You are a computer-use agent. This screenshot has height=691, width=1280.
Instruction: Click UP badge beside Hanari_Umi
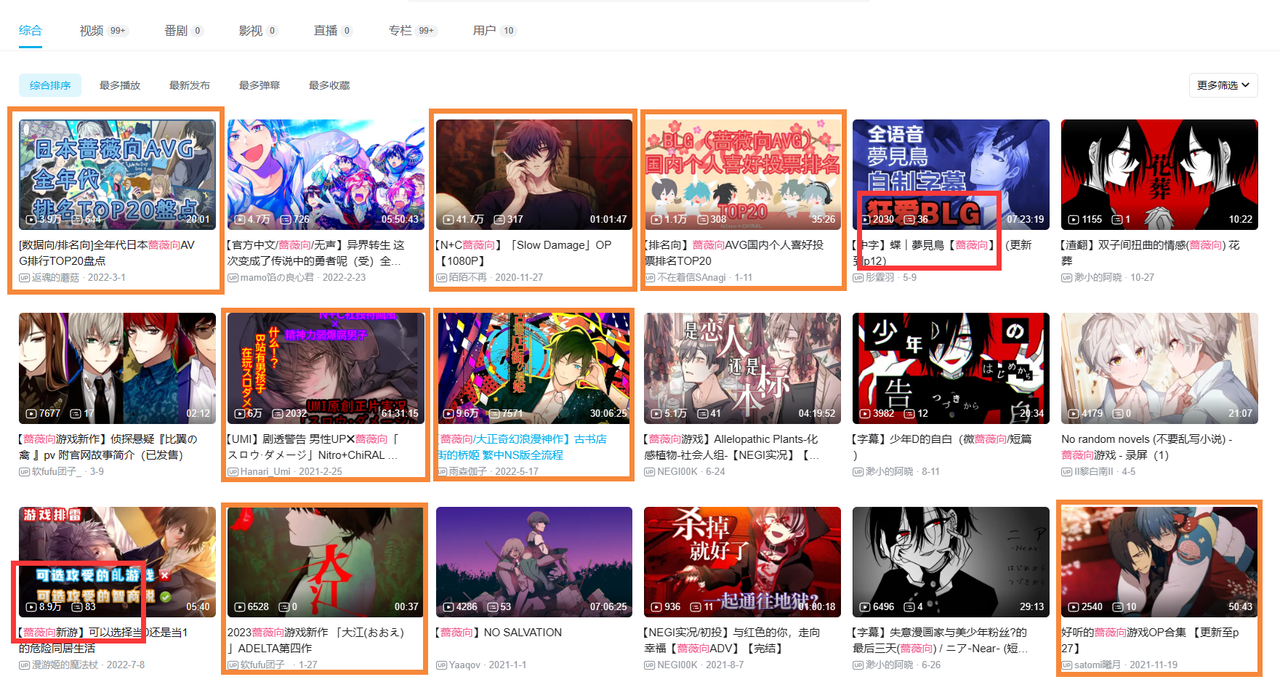(x=233, y=471)
